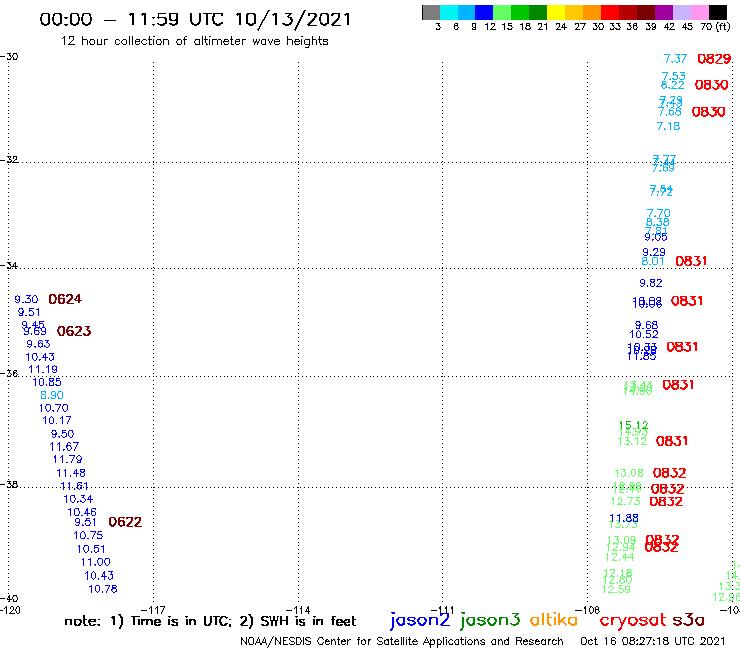740x650 pixels.
Task: Click the cryosat satellite legend label
Action: click(x=632, y=621)
